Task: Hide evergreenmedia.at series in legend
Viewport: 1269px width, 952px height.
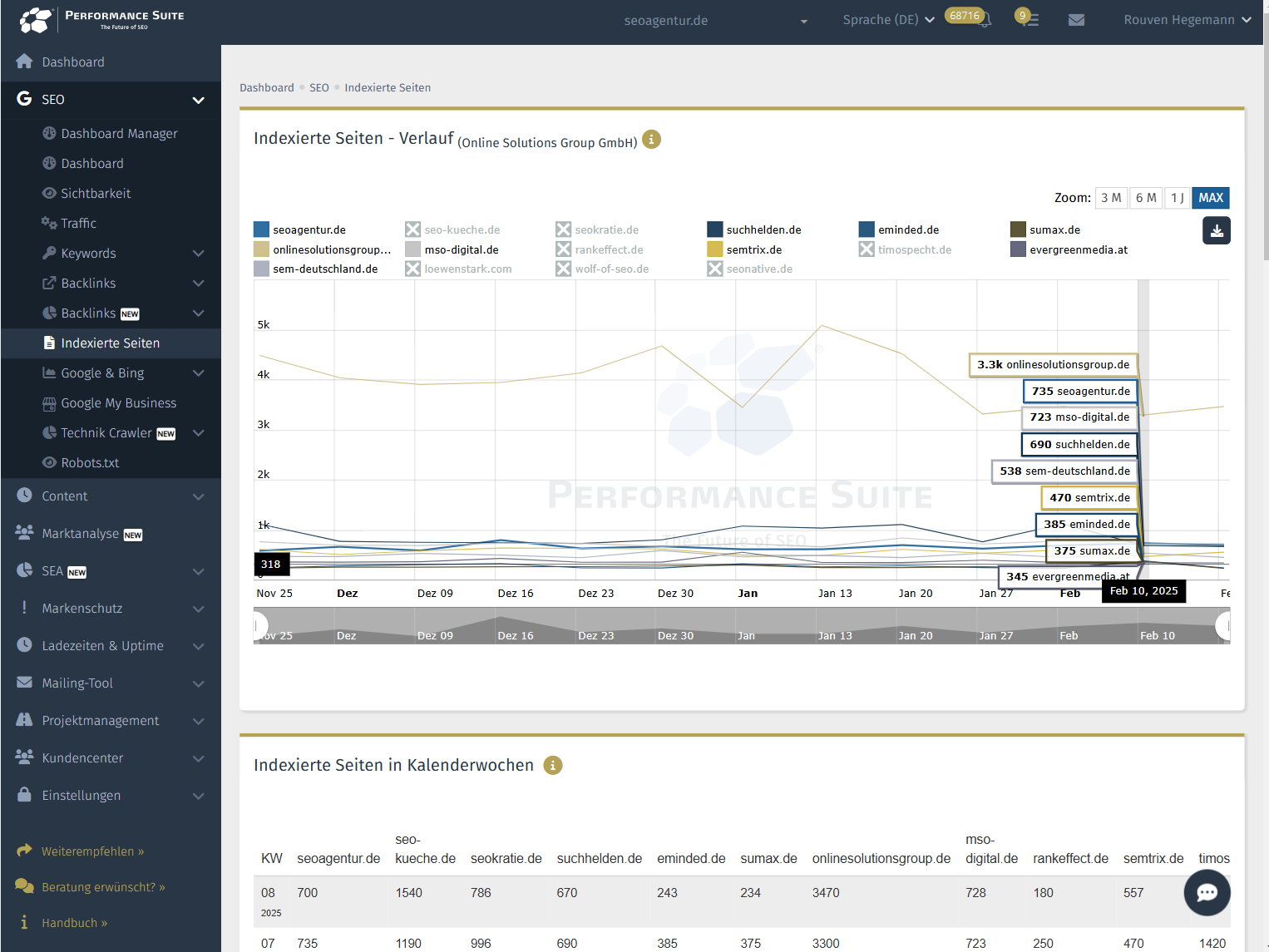Action: tap(1069, 249)
